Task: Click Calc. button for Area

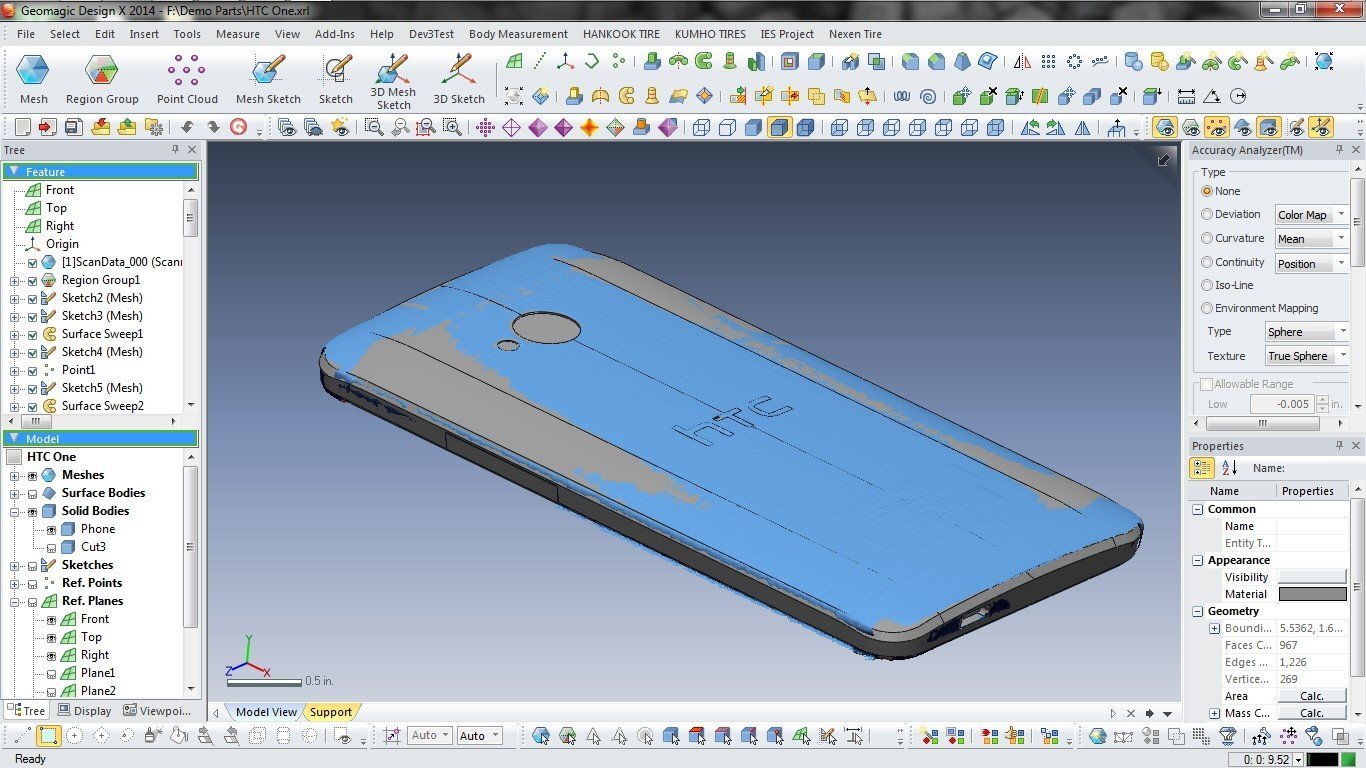Action: (1312, 696)
